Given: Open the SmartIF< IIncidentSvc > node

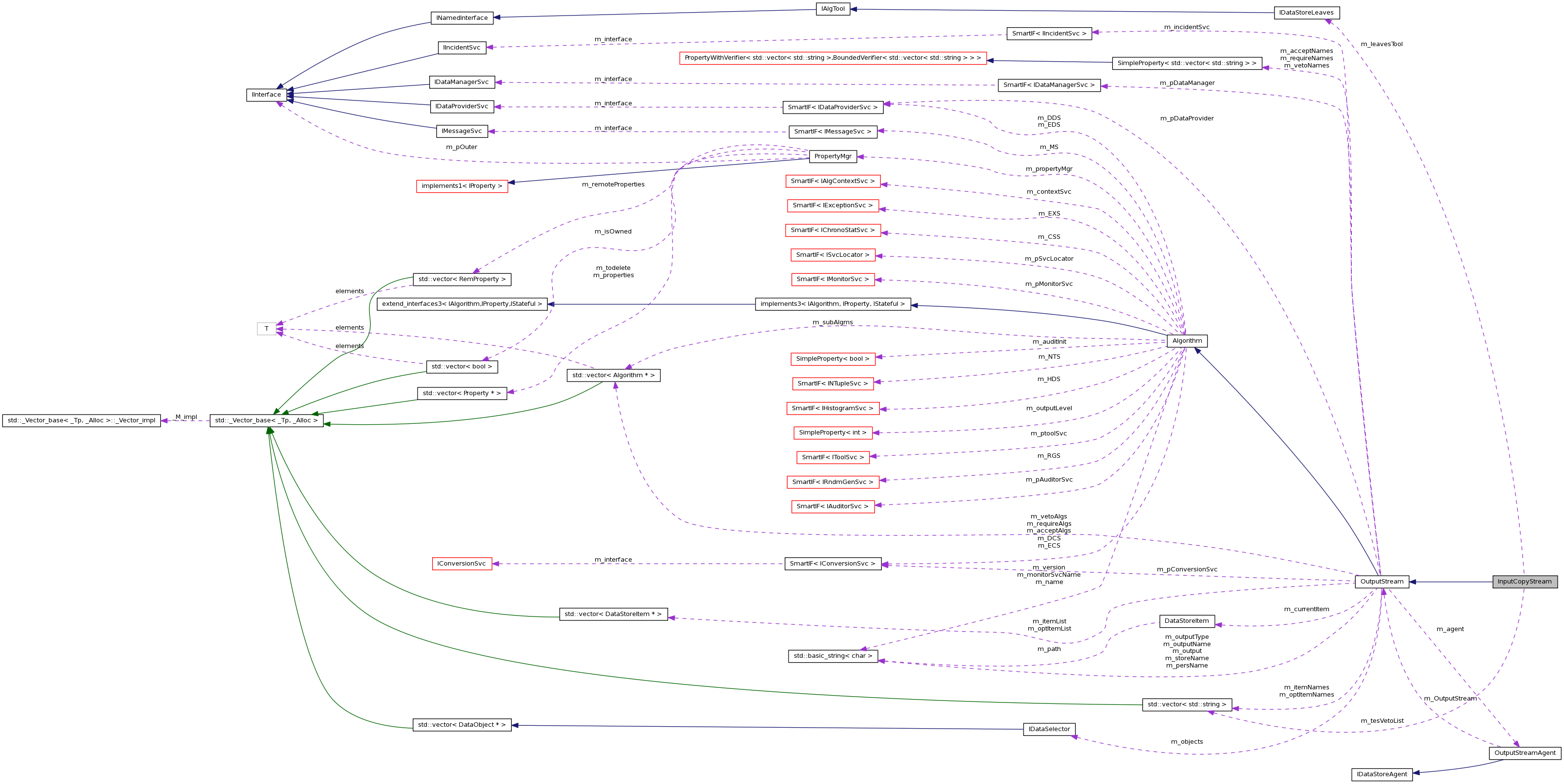Looking at the screenshot, I should point(1051,34).
